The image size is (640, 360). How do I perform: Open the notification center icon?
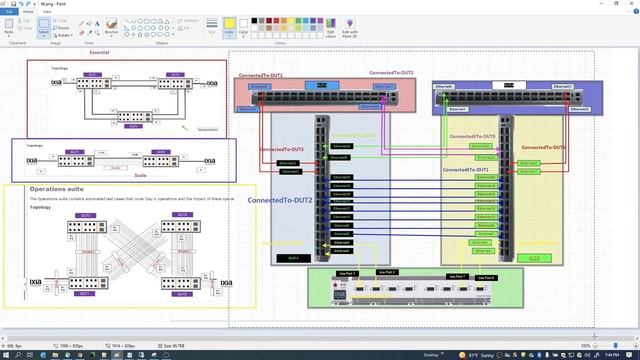click(629, 355)
